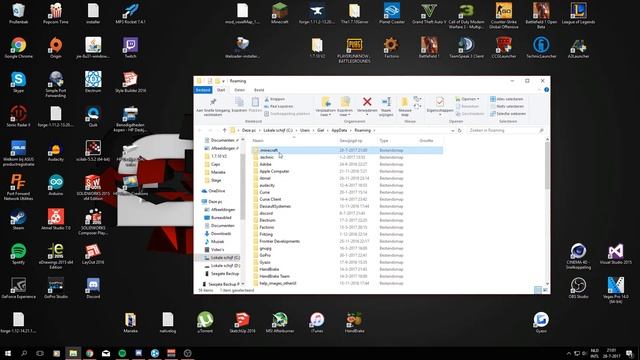Screen dimensions: 640x360
Task: Select the .technic folder row
Action: point(347,157)
